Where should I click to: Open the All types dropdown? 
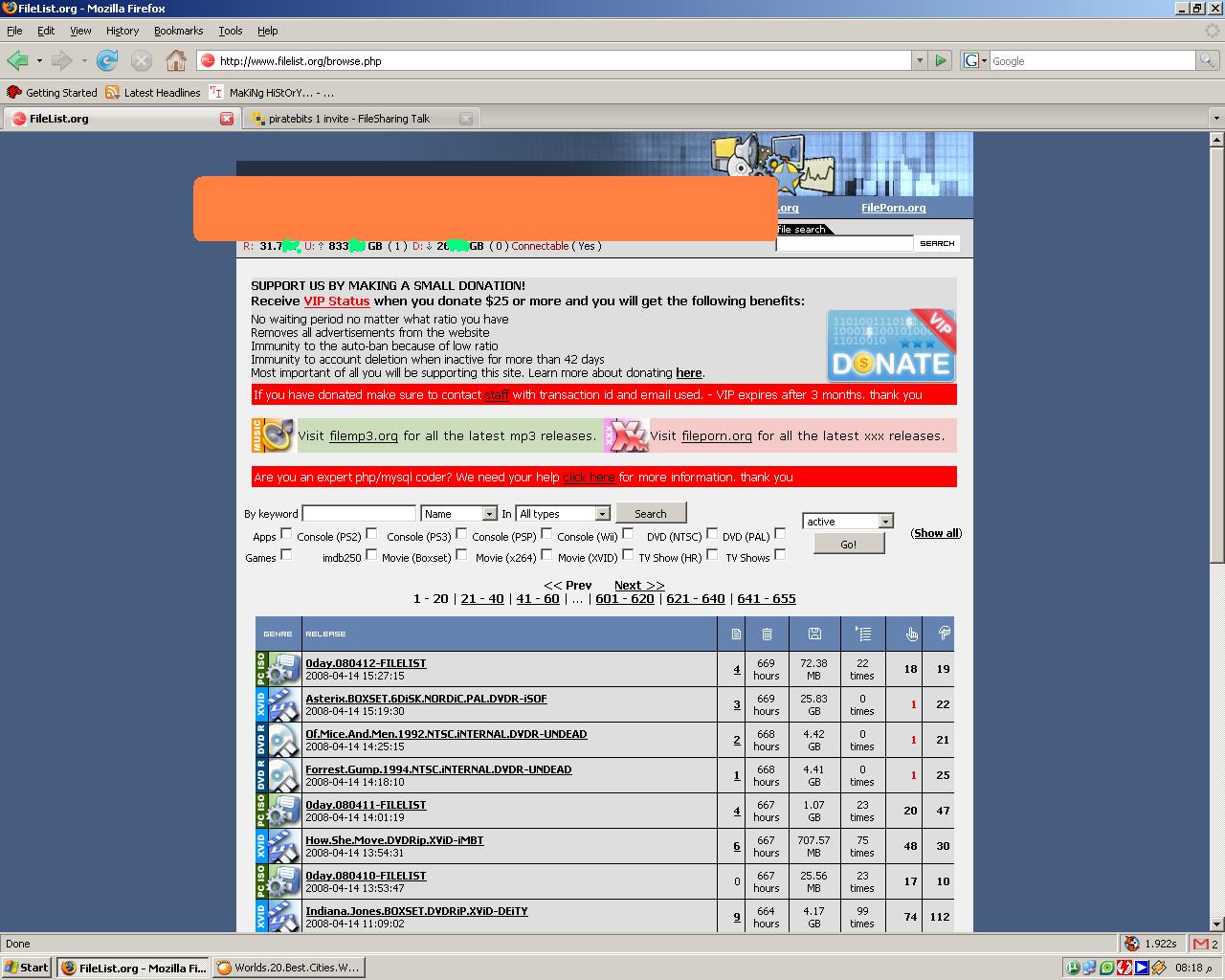tap(563, 514)
